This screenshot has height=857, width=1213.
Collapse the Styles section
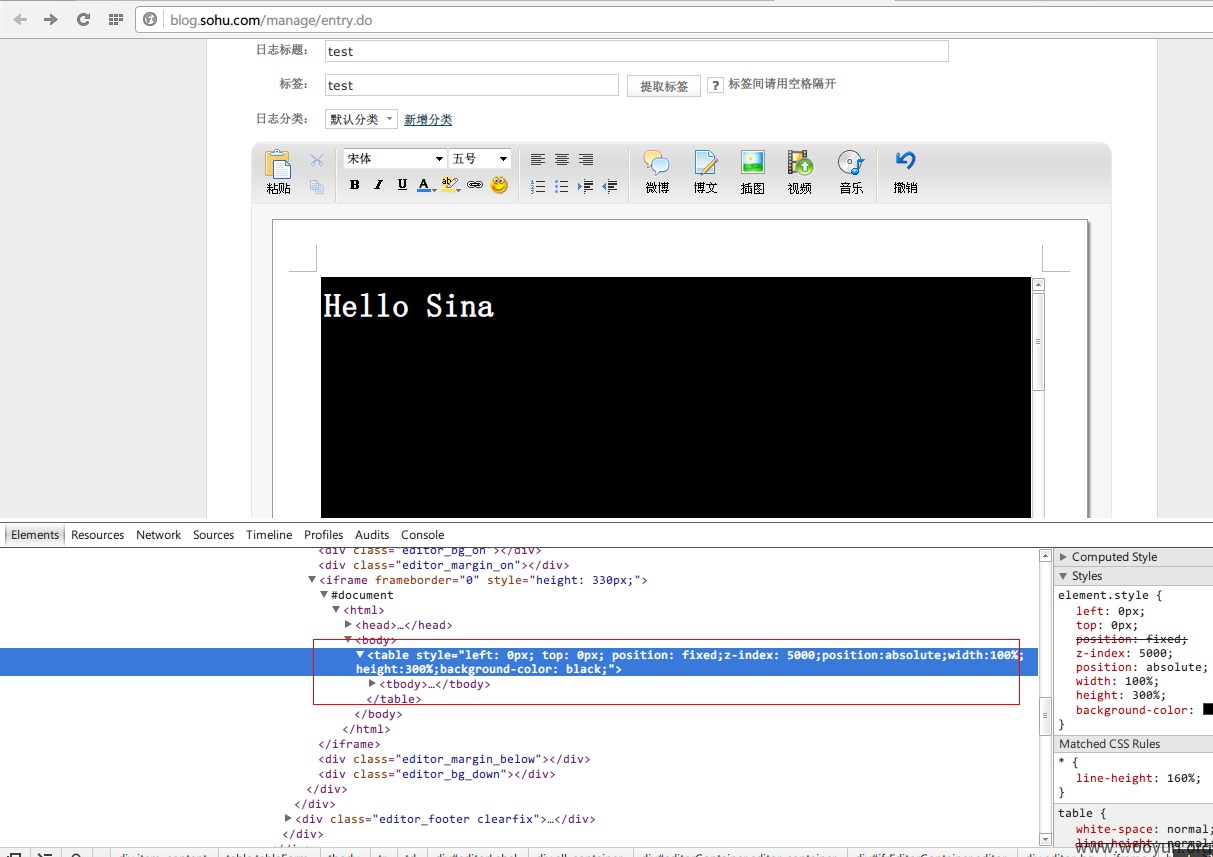pyautogui.click(x=1062, y=576)
